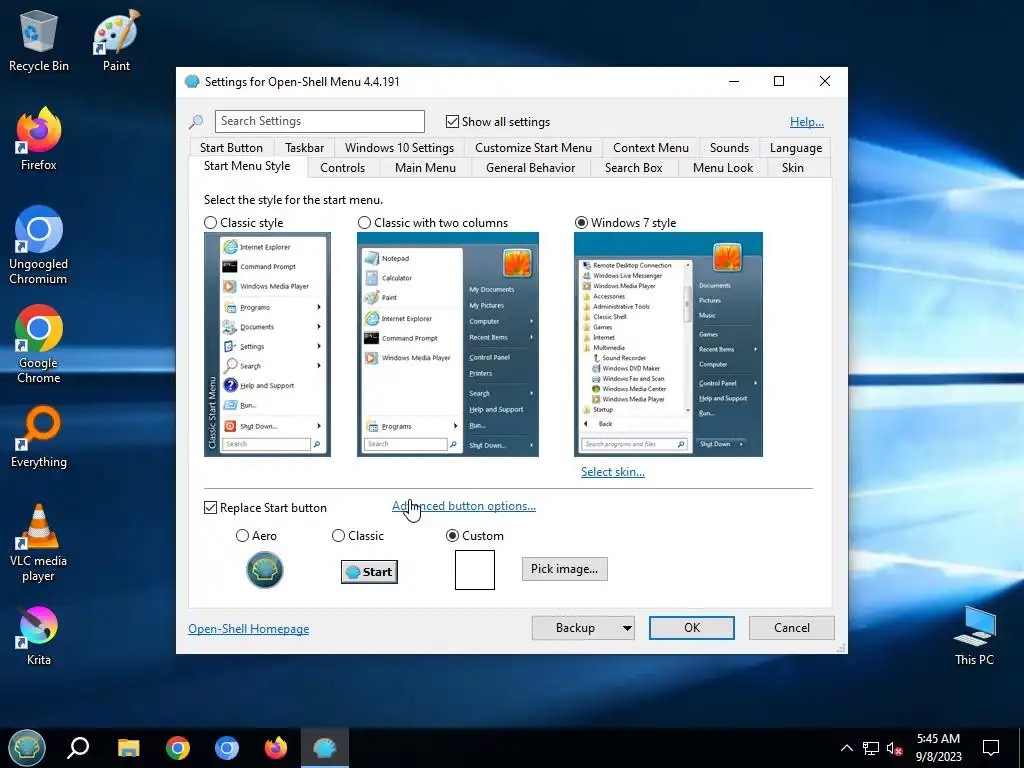Open the Skin tab
Screen dimensions: 1024x768
pyautogui.click(x=792, y=168)
